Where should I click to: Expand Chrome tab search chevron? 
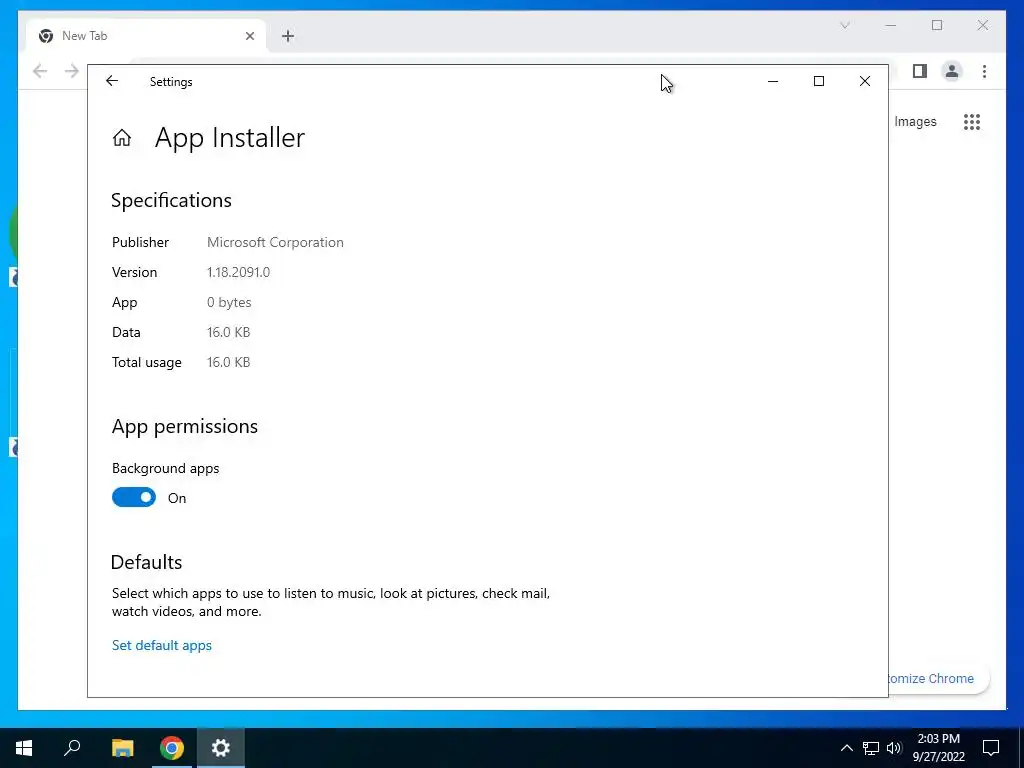[x=844, y=25]
